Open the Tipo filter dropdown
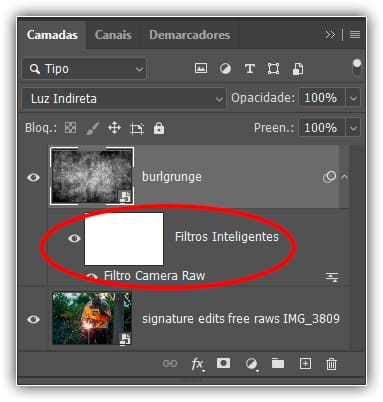The image size is (383, 402). pos(84,69)
